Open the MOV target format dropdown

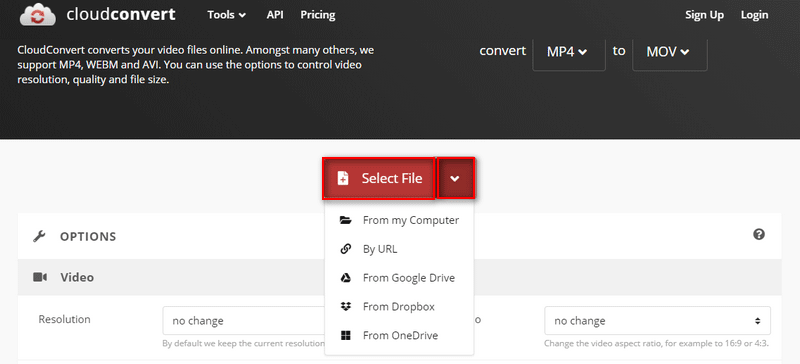click(669, 52)
